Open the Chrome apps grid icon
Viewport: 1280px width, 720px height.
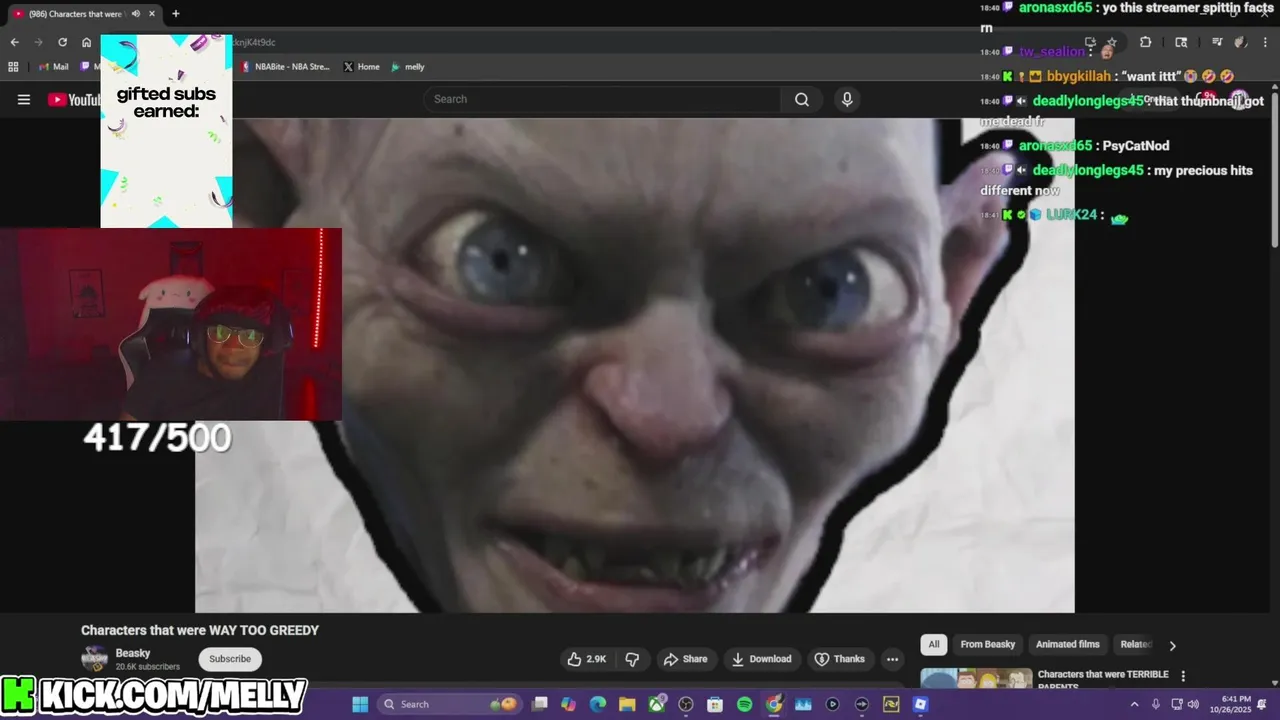click(x=13, y=67)
